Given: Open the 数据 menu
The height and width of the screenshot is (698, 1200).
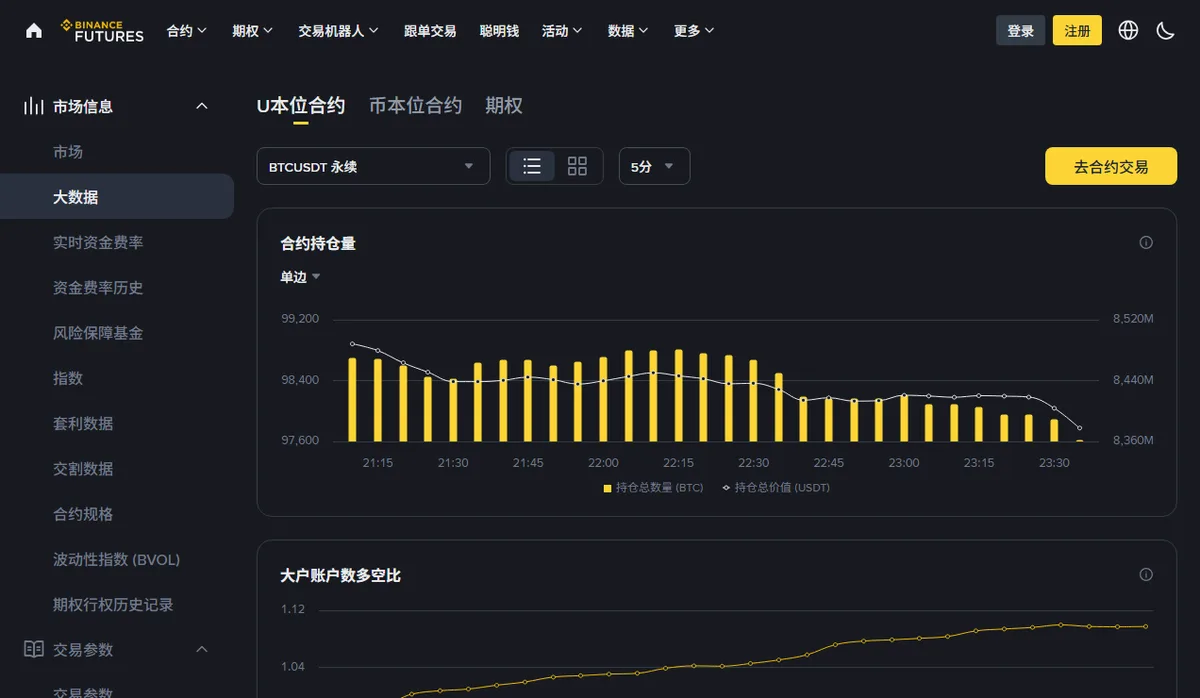Looking at the screenshot, I should coord(628,31).
